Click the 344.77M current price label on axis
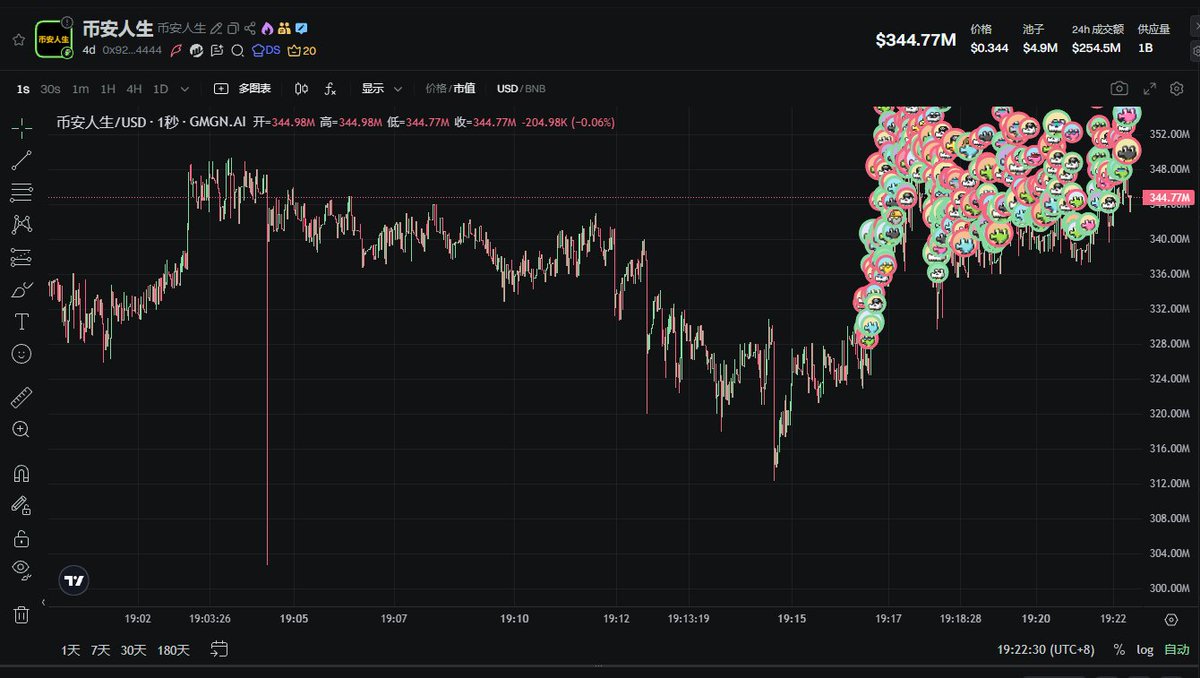 (x=1168, y=198)
